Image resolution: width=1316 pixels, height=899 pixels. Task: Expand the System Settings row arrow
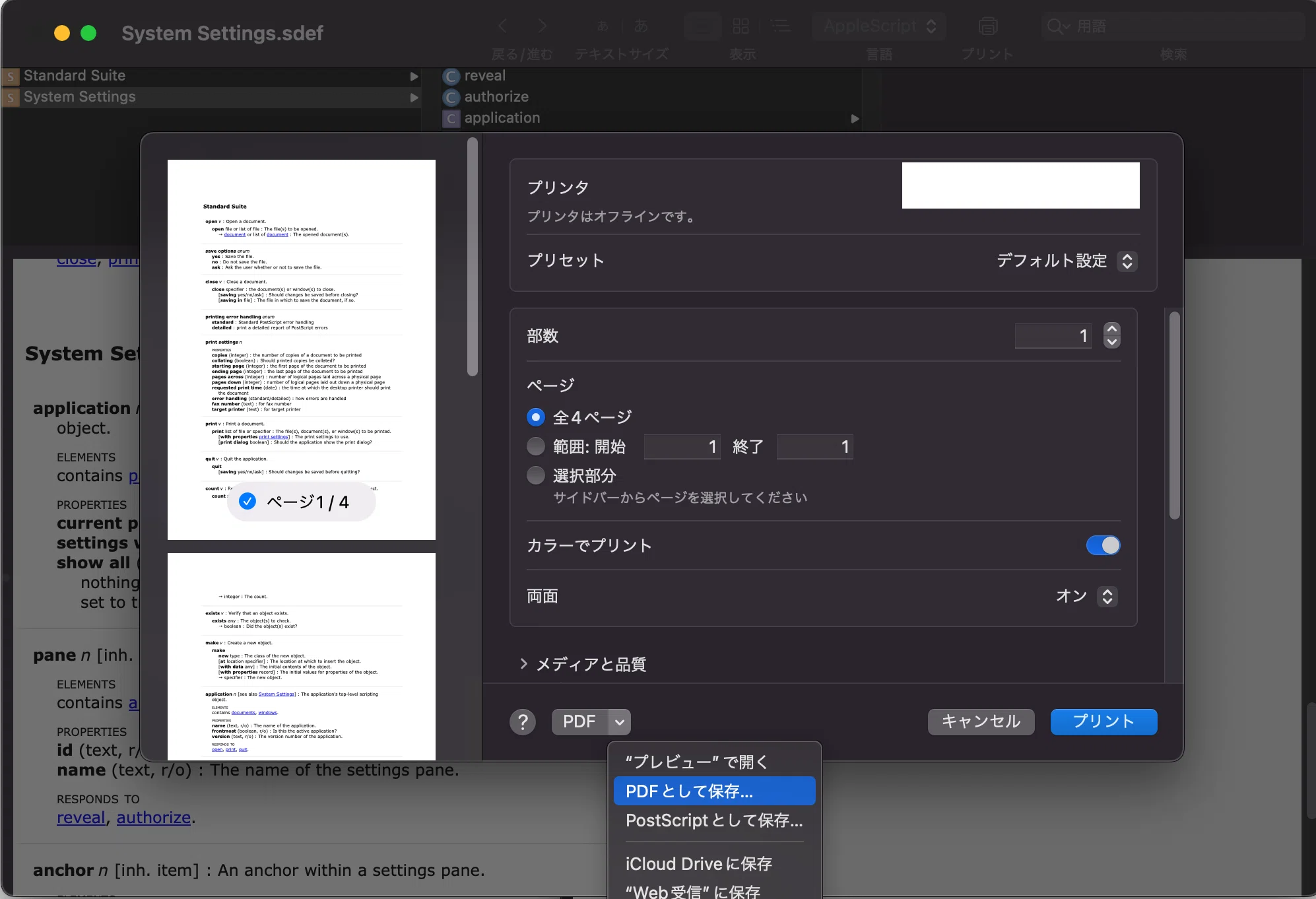pyautogui.click(x=414, y=98)
